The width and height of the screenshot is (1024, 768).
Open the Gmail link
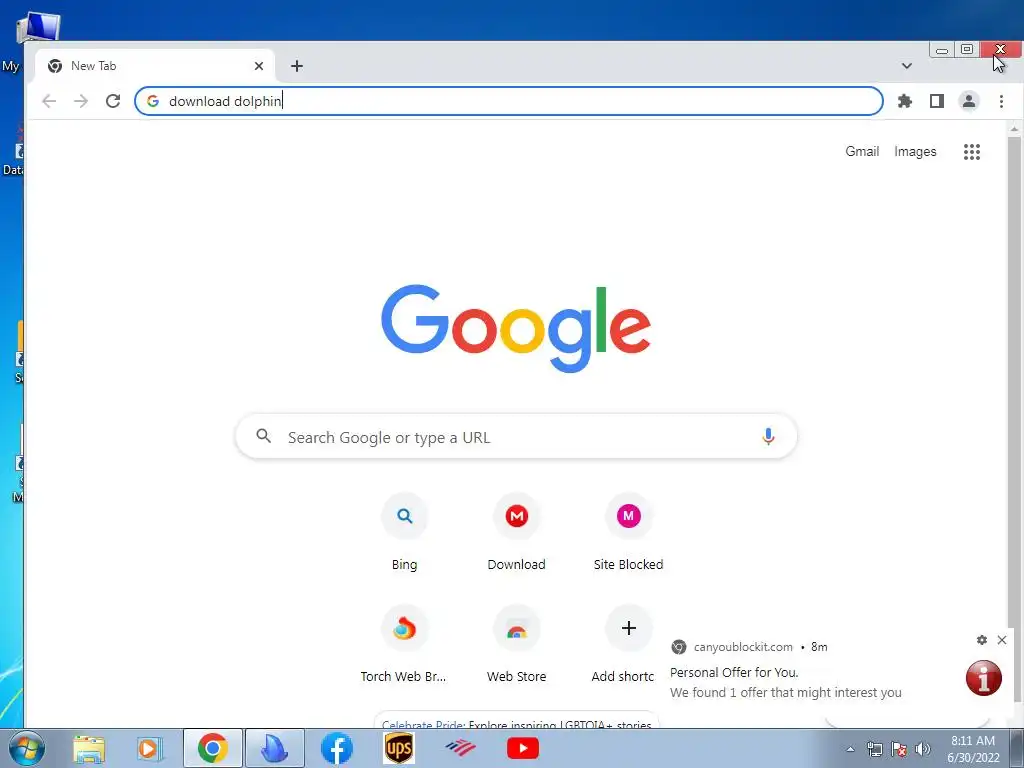tap(862, 152)
